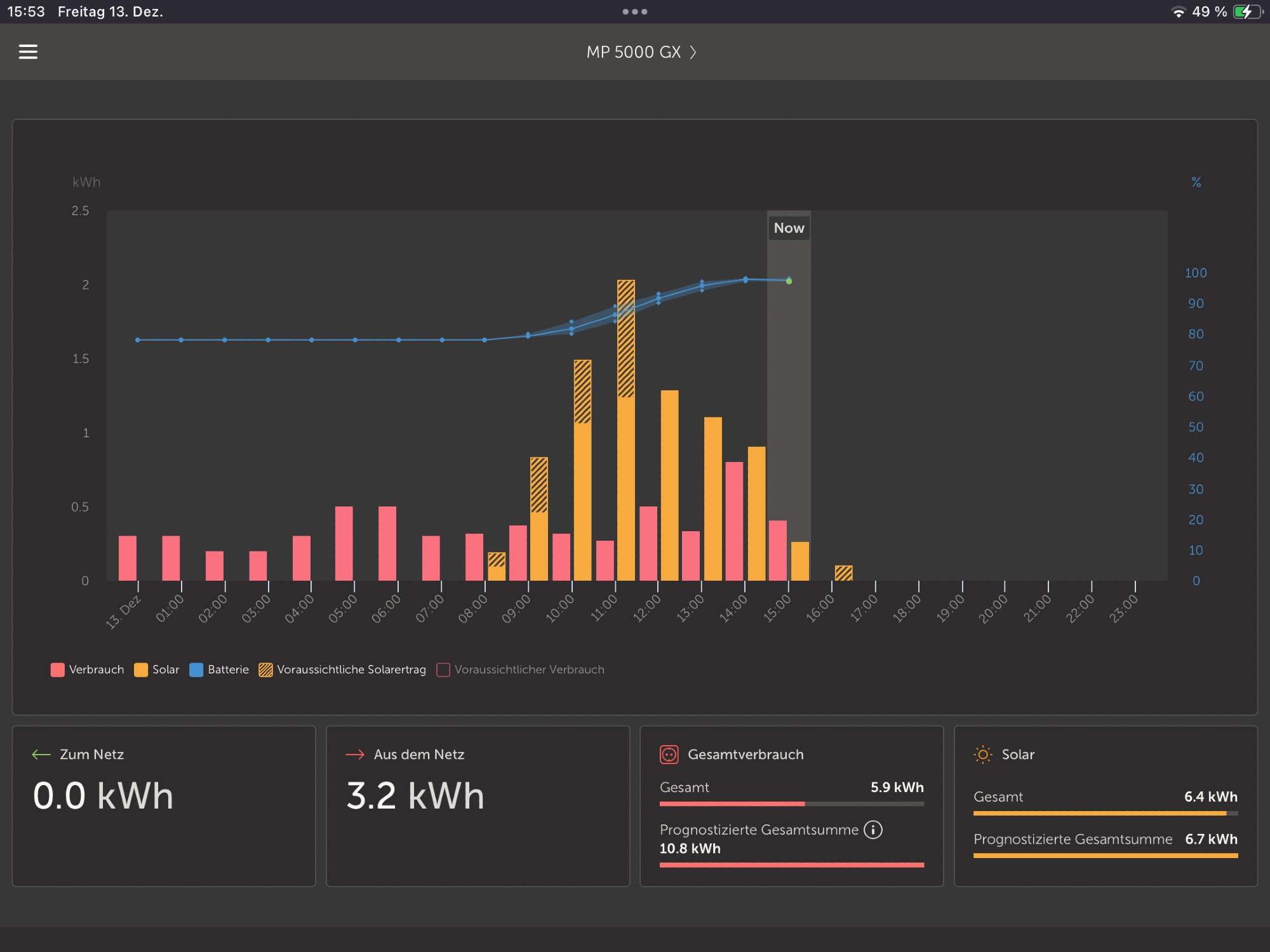Click the pink consumption bar at 14:00

[734, 521]
